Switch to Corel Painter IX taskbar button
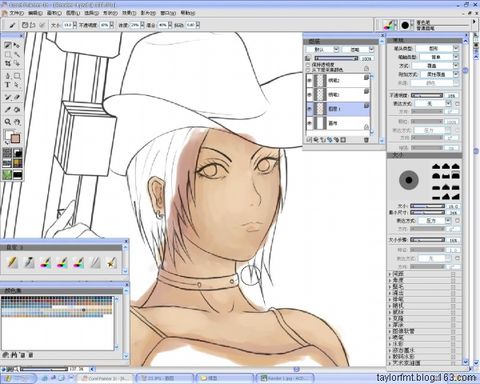This screenshot has height=384, width=480. click(x=105, y=378)
